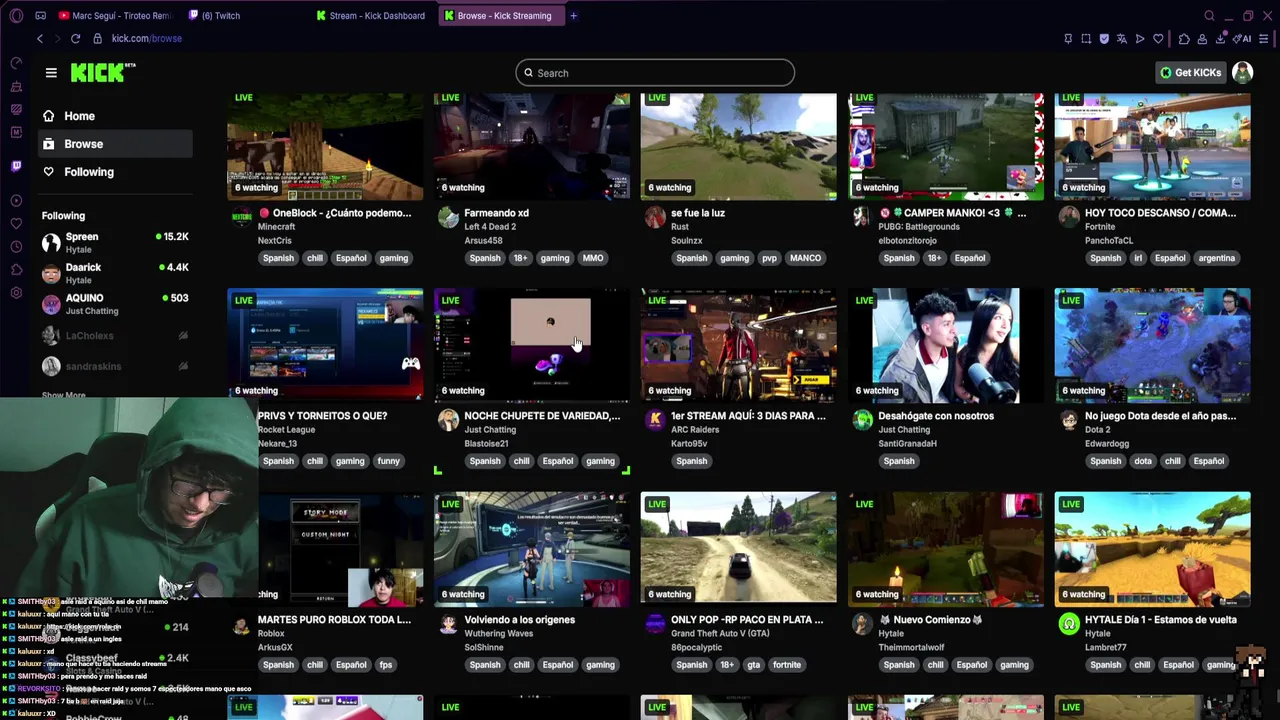This screenshot has height=720, width=1280.
Task: Open the ONLY POP -RP GTA thumbnail
Action: [739, 549]
